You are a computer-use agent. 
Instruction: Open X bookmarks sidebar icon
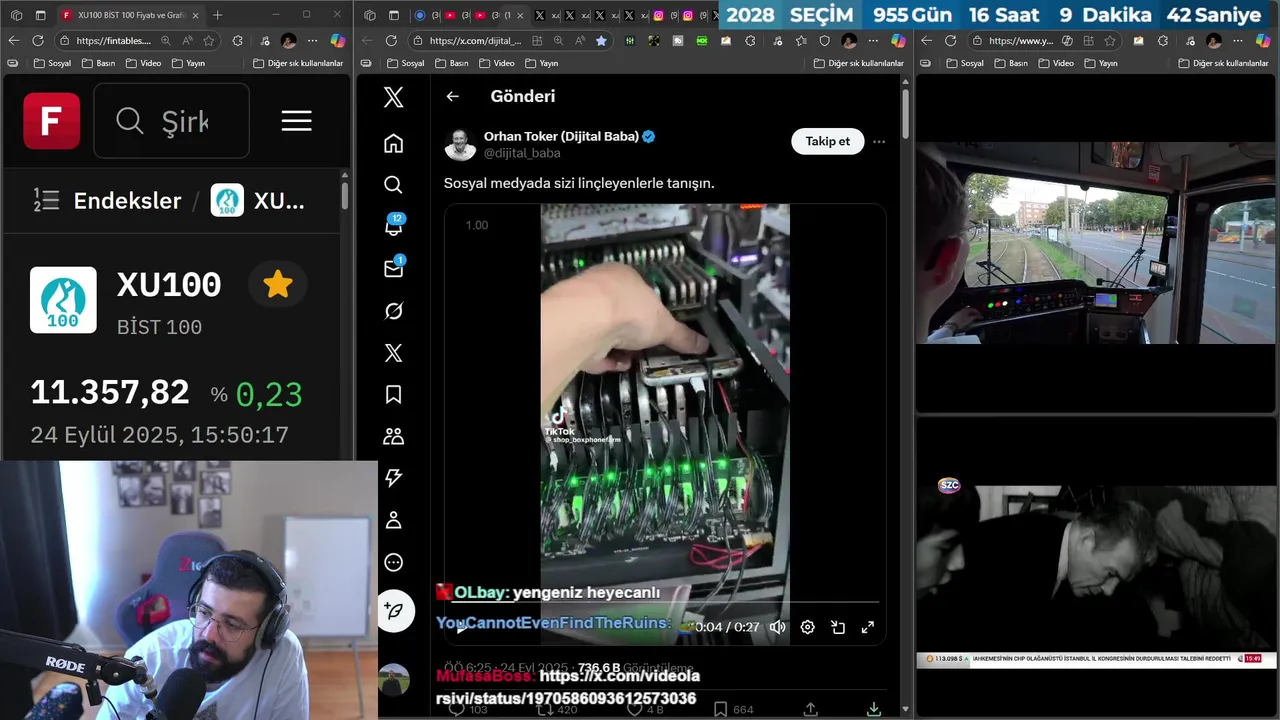pyautogui.click(x=394, y=395)
